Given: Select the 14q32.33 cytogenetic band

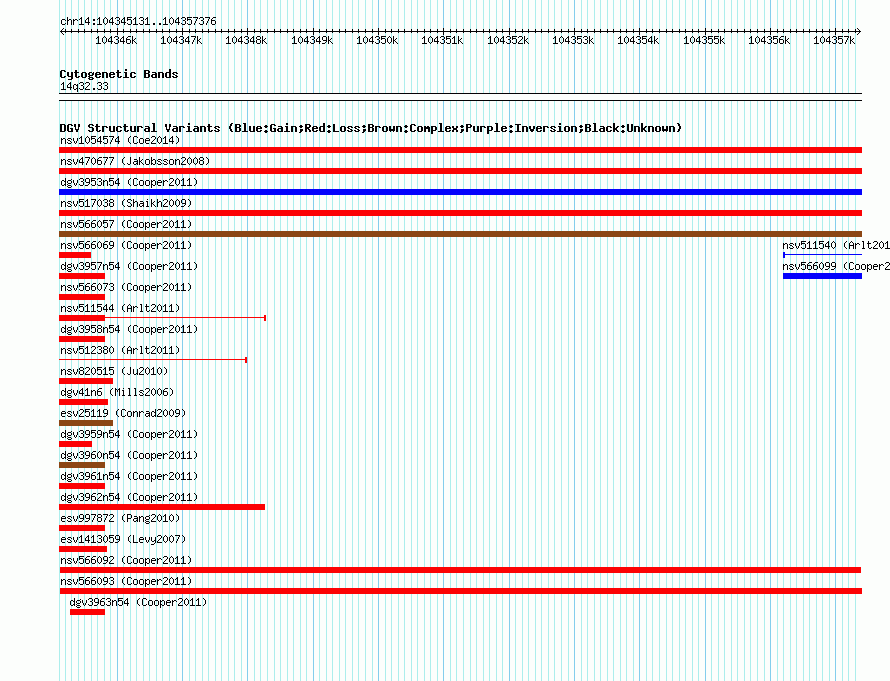Looking at the screenshot, I should point(84,86).
